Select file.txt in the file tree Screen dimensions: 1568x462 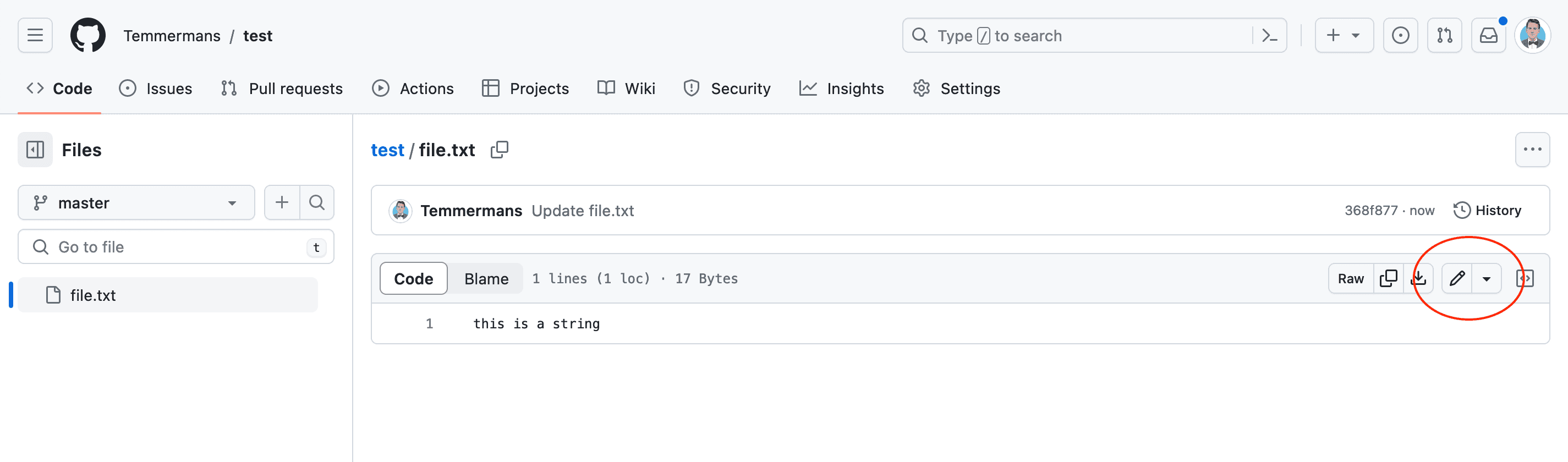[92, 295]
